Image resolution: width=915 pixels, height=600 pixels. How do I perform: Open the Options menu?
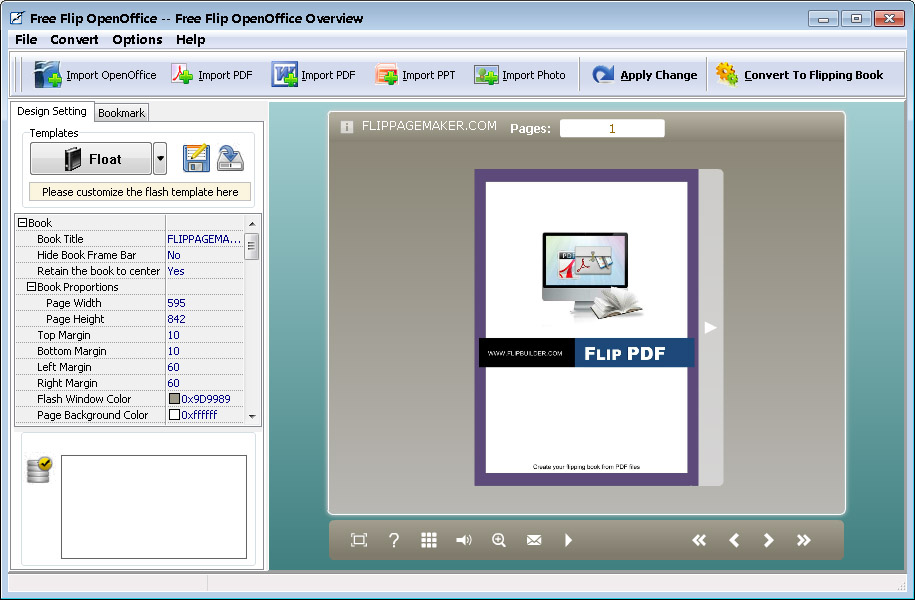coord(137,40)
